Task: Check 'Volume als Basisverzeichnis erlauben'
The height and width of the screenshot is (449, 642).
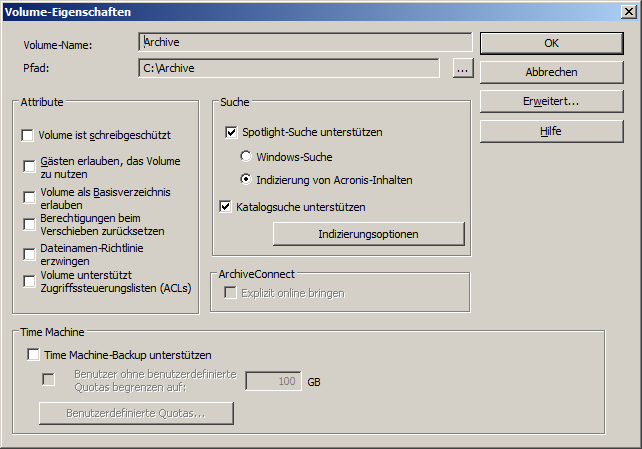Action: pyautogui.click(x=30, y=196)
